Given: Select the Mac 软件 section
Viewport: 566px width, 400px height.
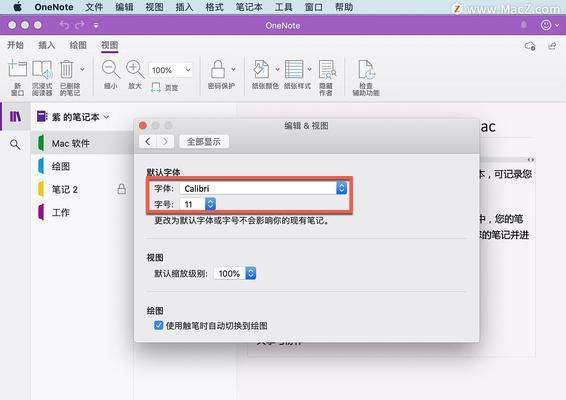Looking at the screenshot, I should point(83,143).
